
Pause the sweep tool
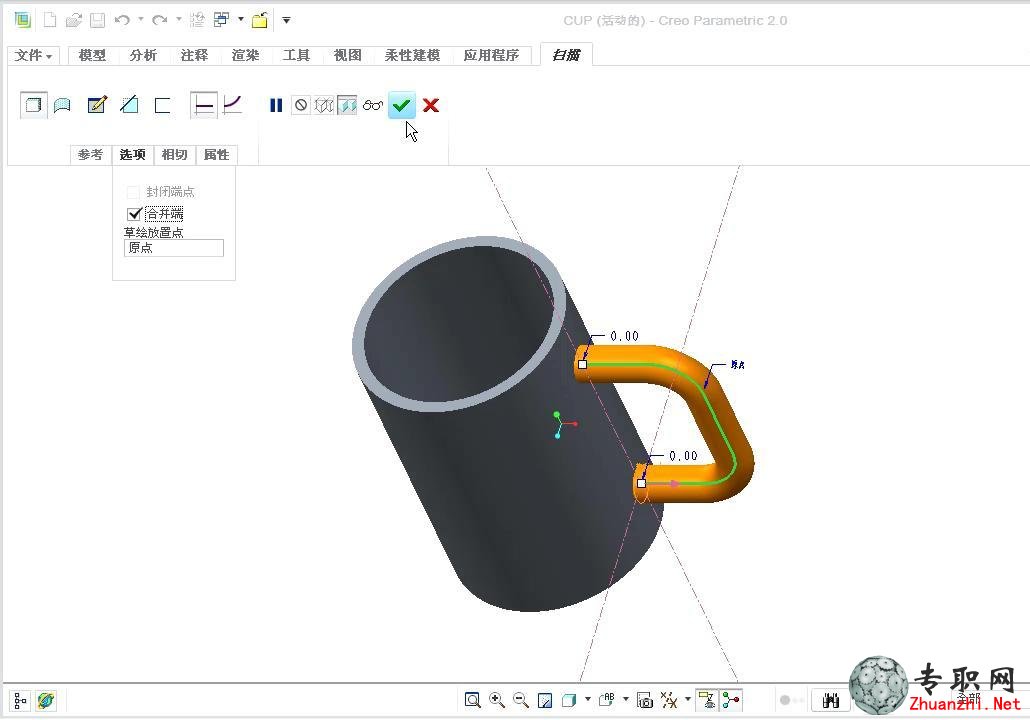(276, 105)
